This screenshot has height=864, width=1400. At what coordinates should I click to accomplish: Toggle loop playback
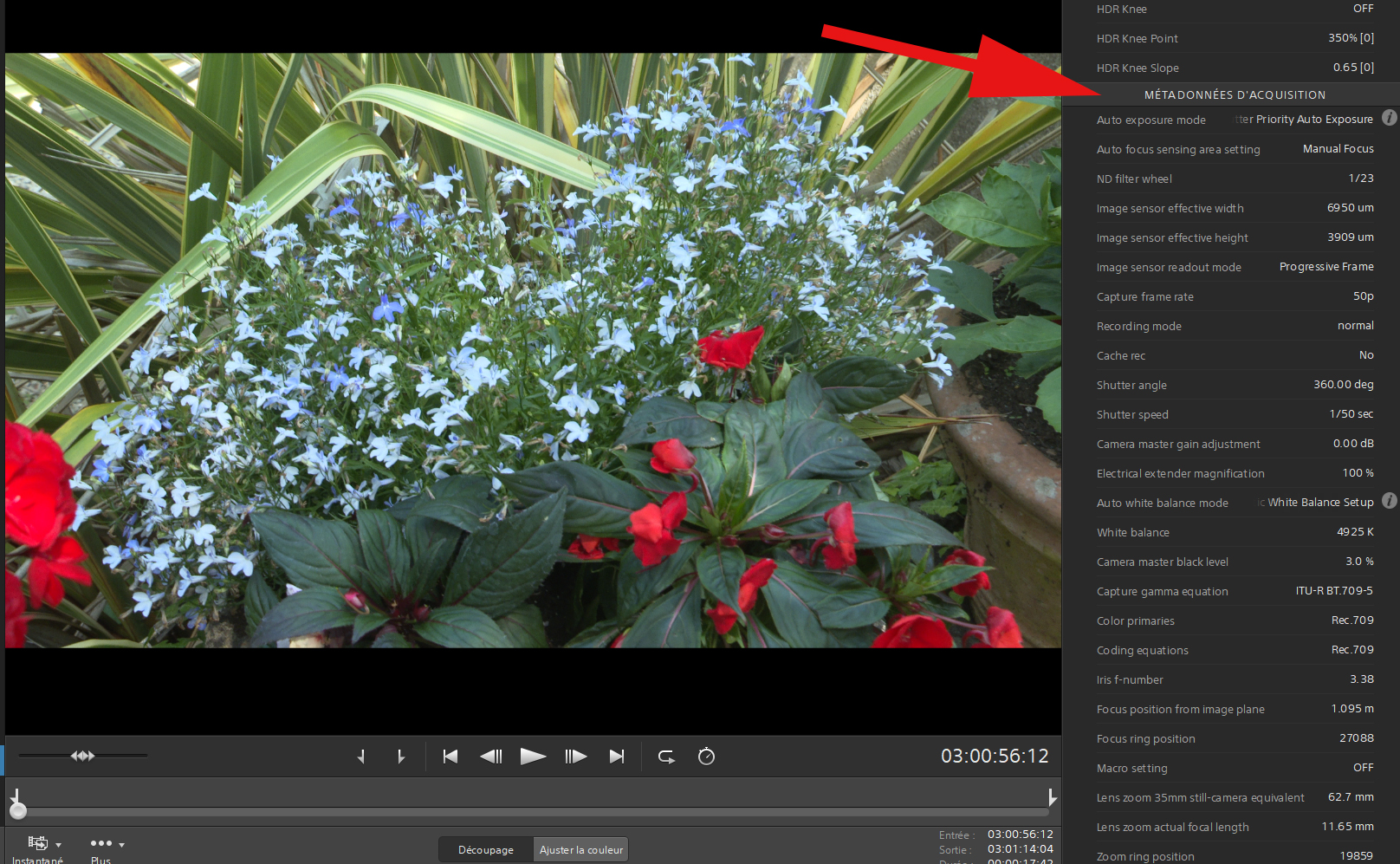666,757
